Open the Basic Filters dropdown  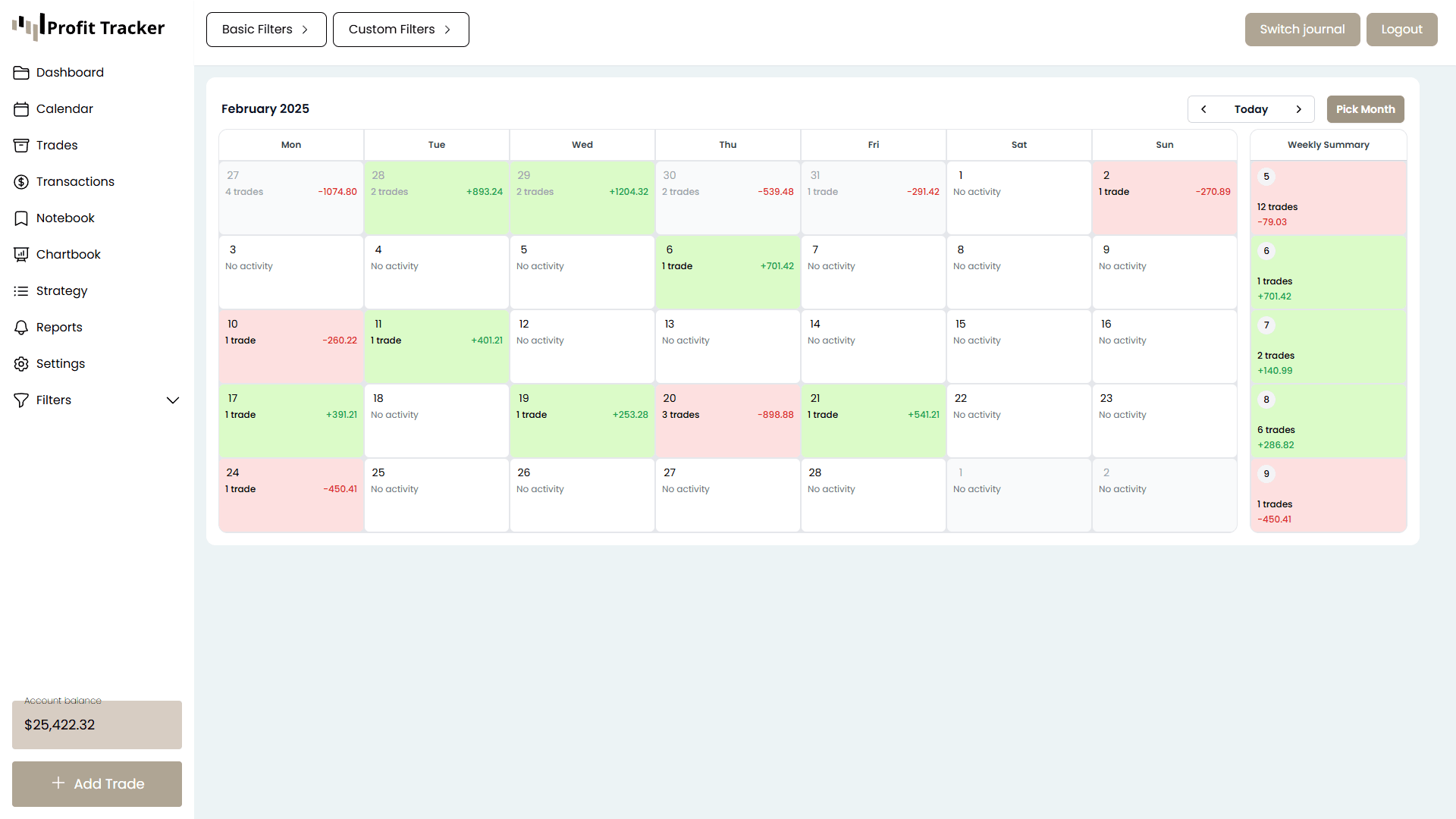[265, 29]
